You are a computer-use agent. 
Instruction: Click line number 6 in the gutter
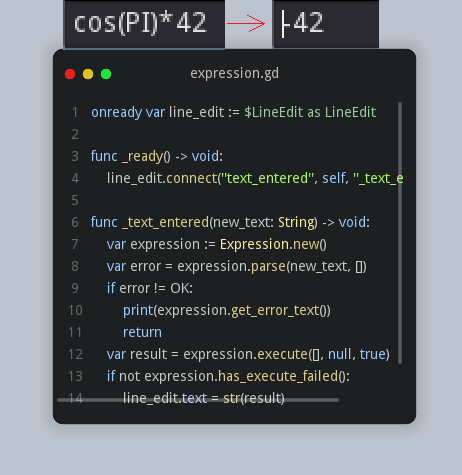(75, 223)
